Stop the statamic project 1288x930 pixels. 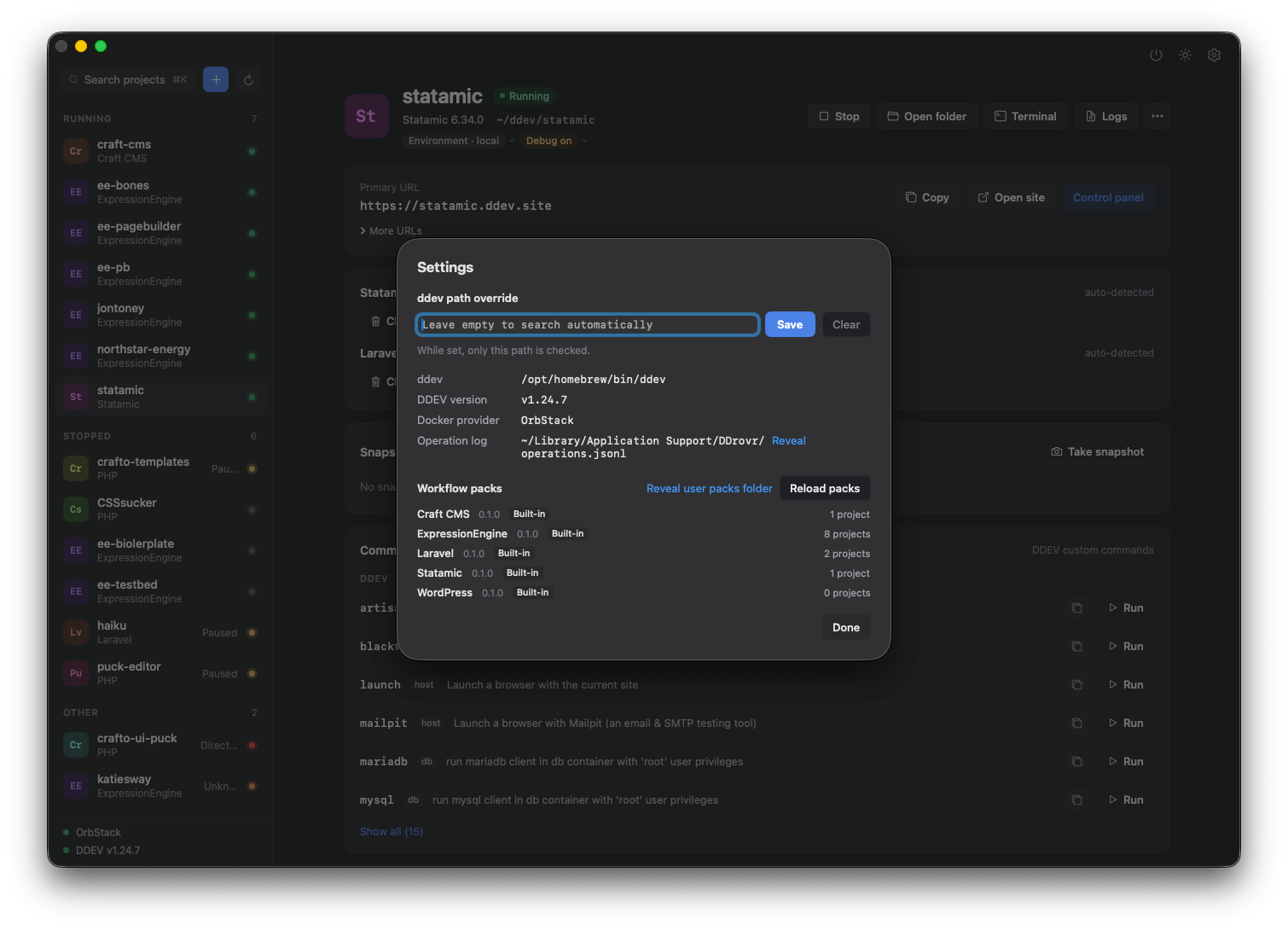(x=838, y=116)
